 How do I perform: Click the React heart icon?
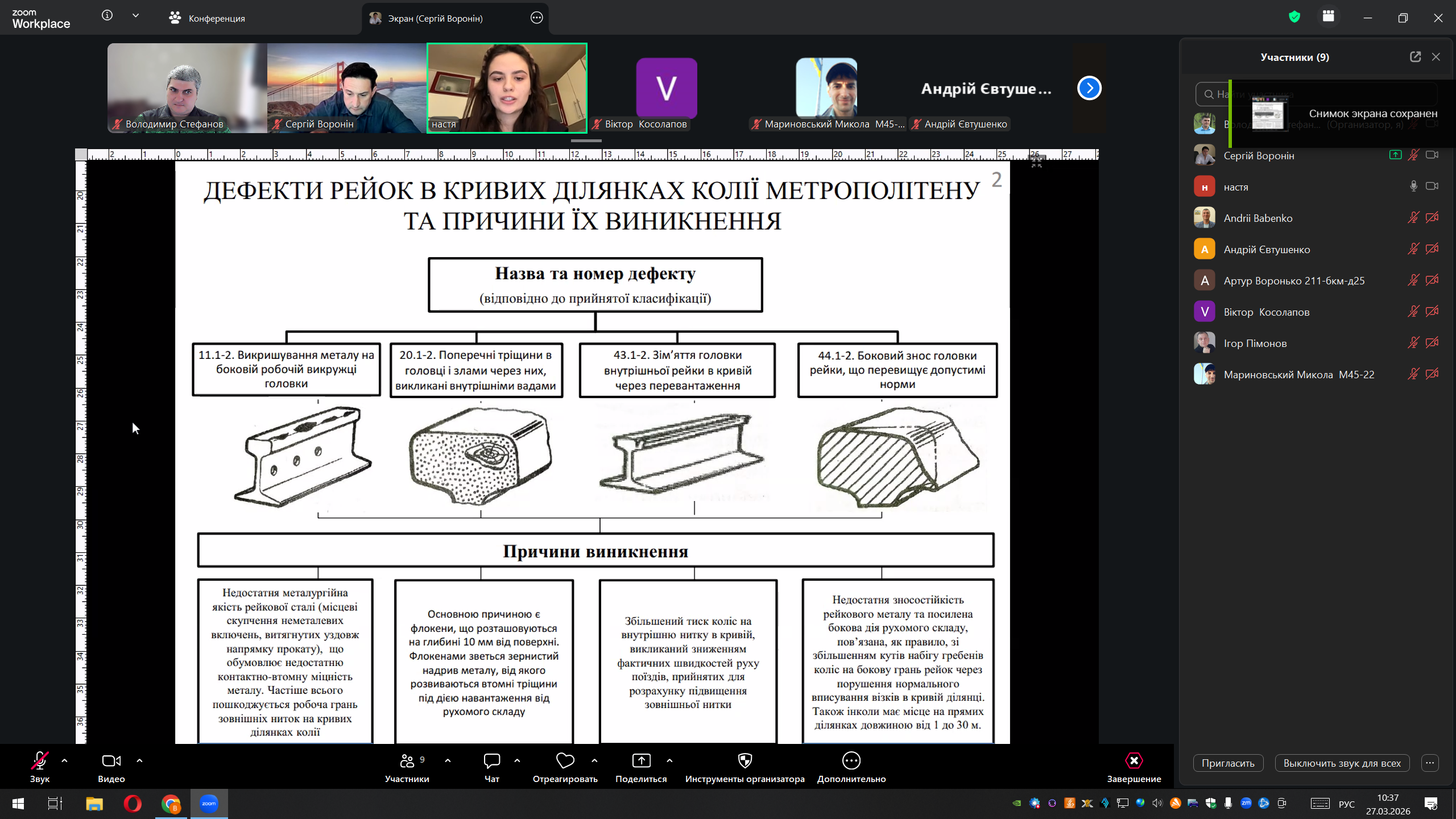565,761
